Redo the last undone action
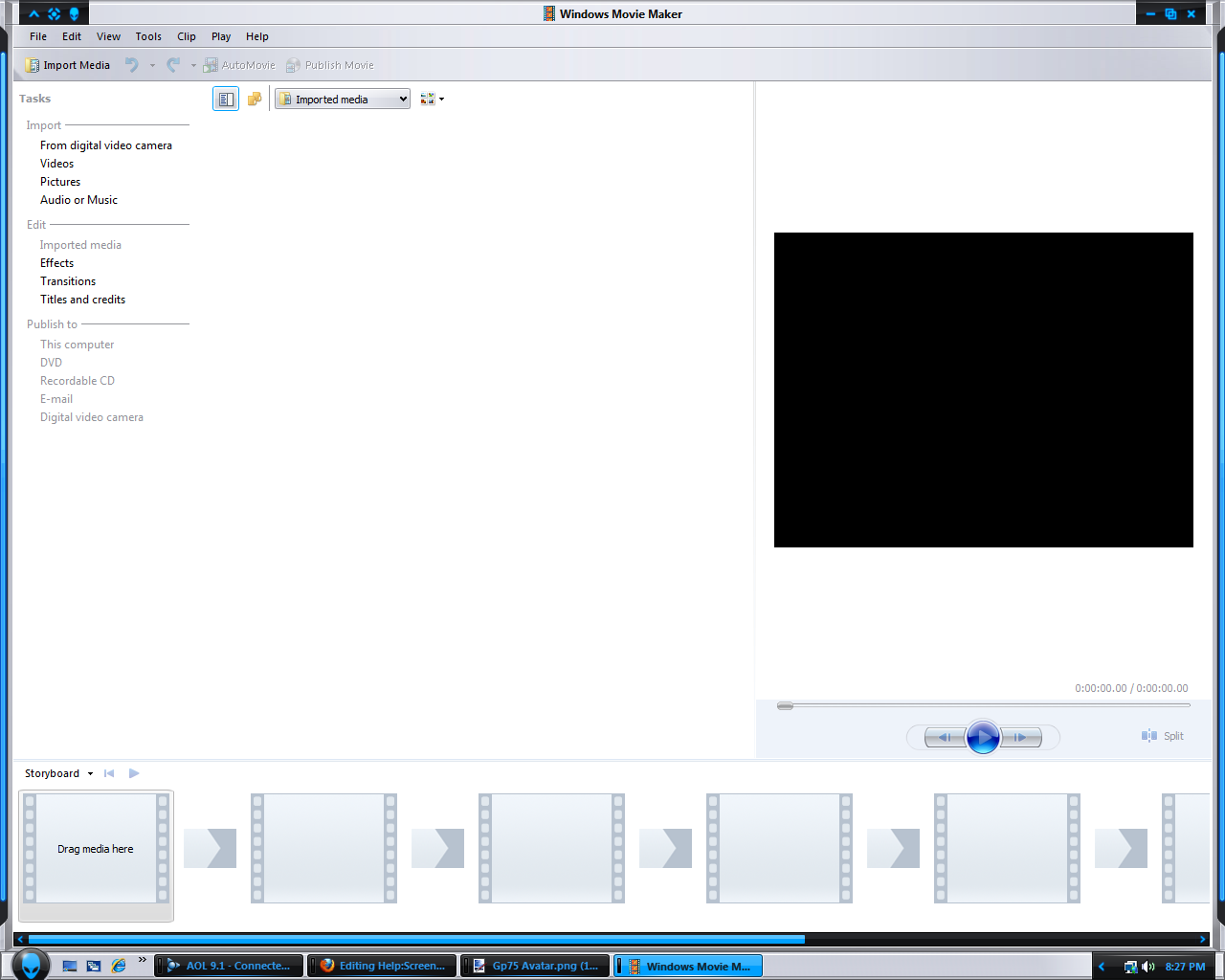This screenshot has width=1225, height=980. (x=173, y=65)
